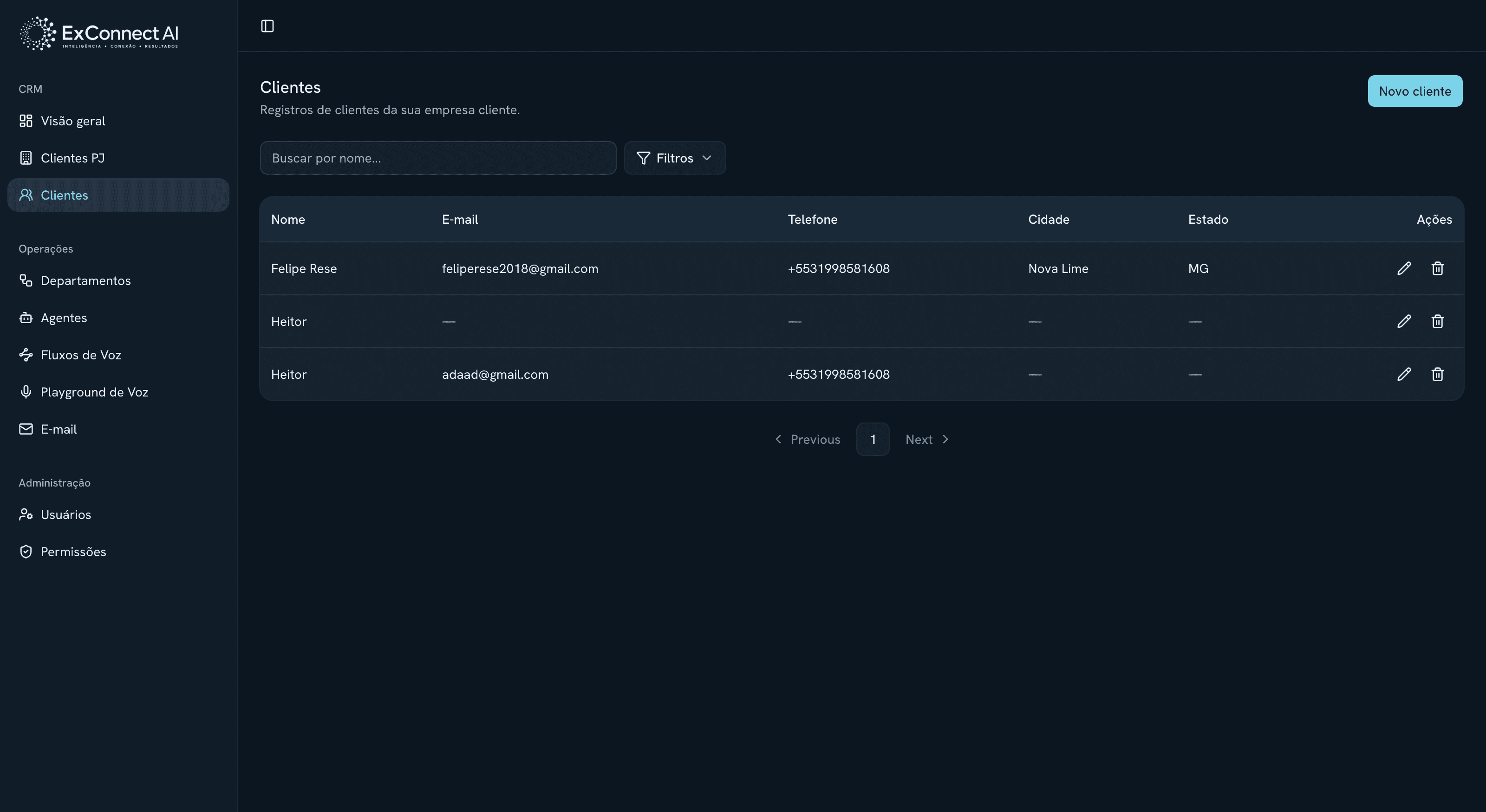Click the Felipe Rese name cell

click(304, 268)
